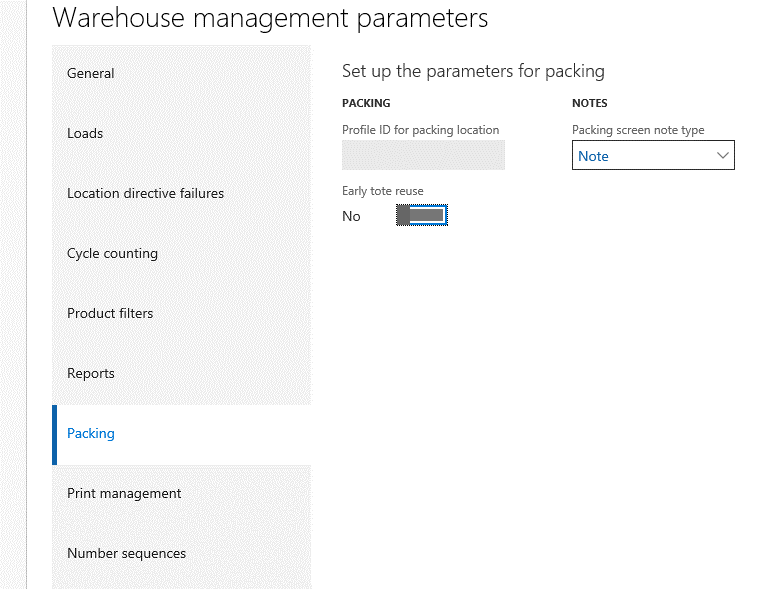Click the Profile ID for packing location field

(x=423, y=155)
